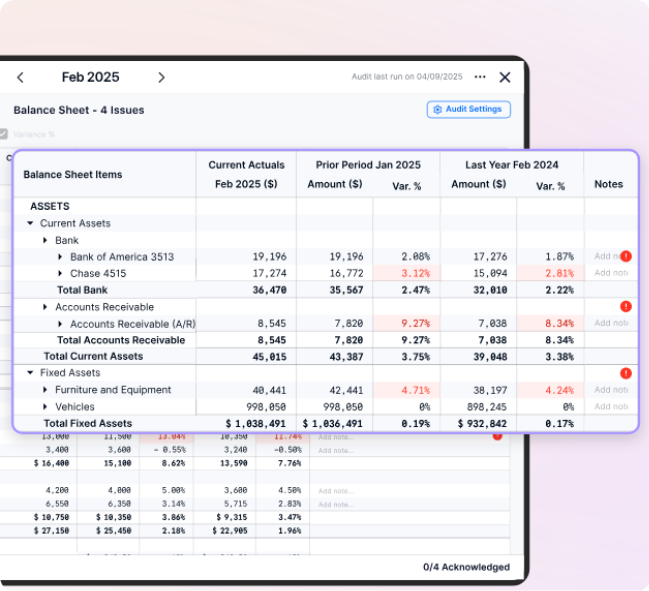This screenshot has height=591, width=649.
Task: Expand the Vehicles row
Action: point(46,407)
